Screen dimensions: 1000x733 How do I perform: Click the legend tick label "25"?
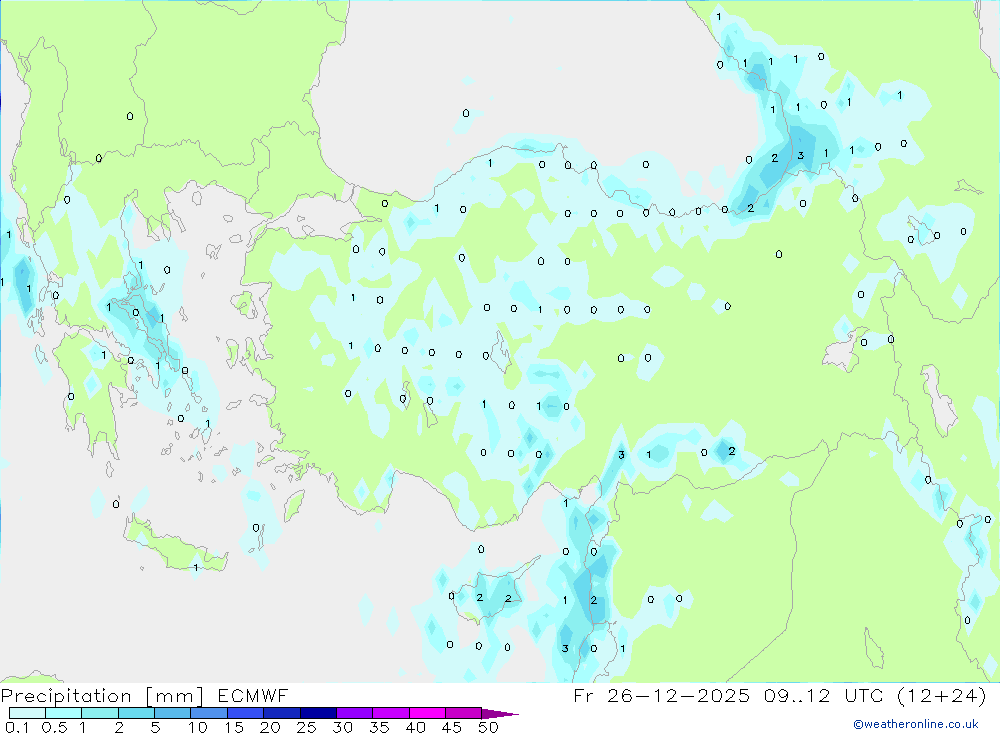(x=307, y=727)
